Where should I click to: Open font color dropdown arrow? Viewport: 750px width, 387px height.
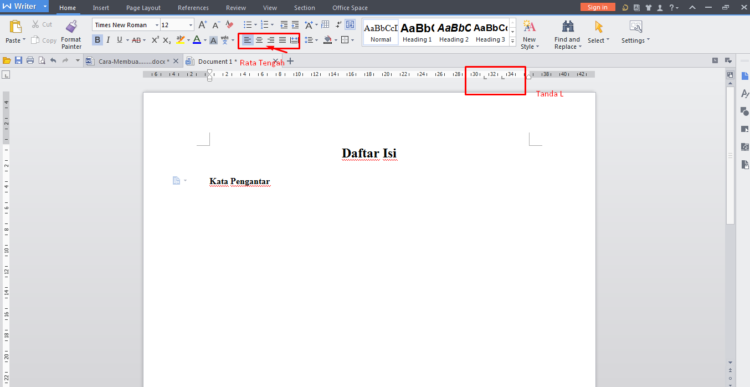(x=205, y=40)
